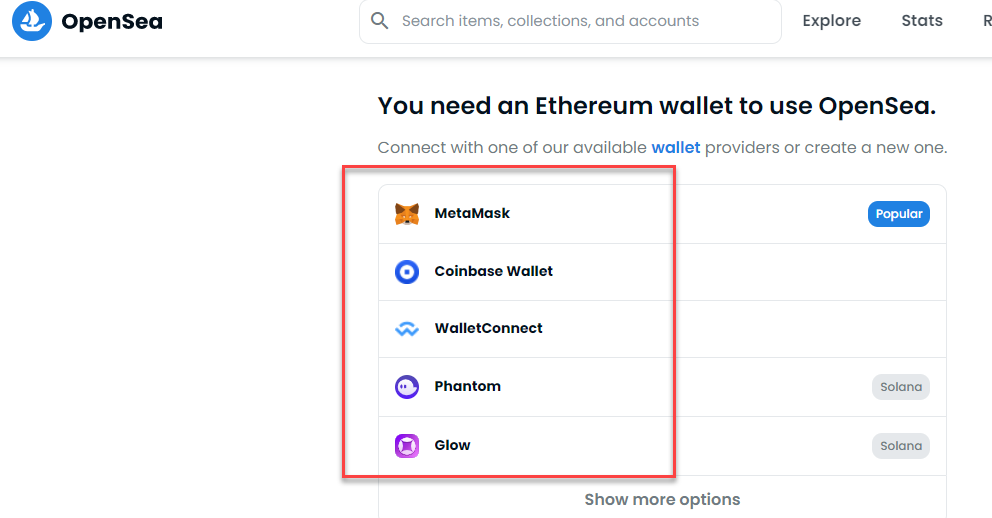Click the Coinbase Wallet blue circle icon
This screenshot has height=518, width=992.
tap(407, 271)
